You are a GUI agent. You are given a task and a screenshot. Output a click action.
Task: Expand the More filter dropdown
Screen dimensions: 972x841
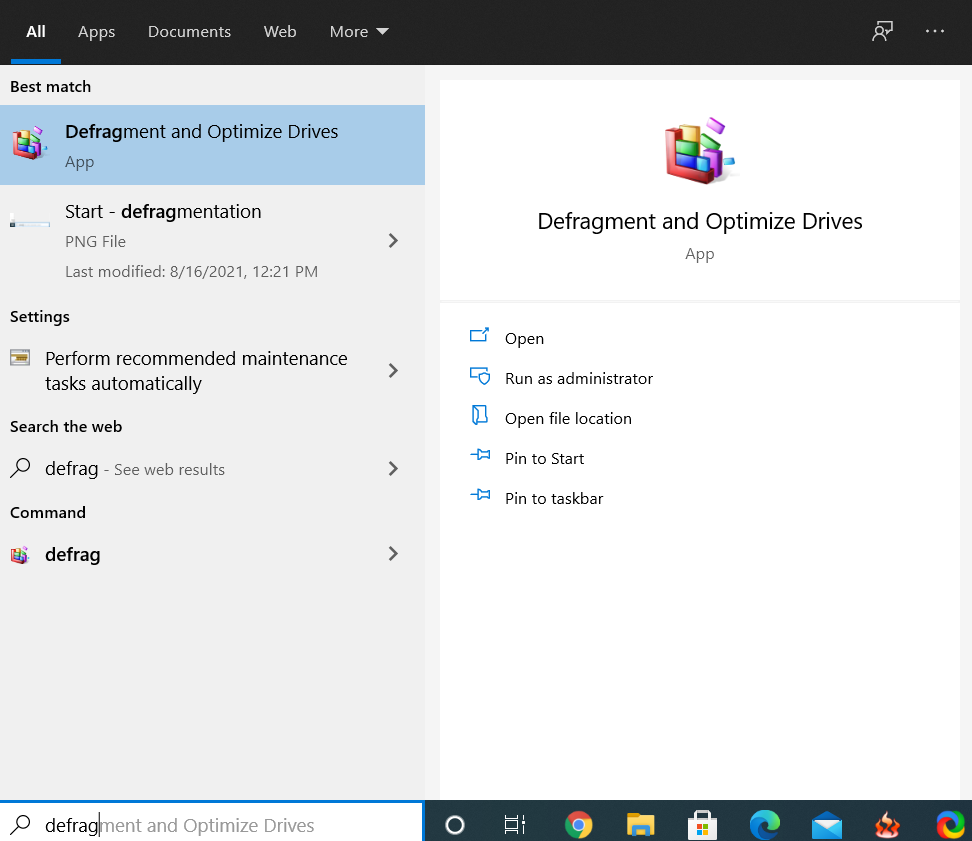point(359,32)
